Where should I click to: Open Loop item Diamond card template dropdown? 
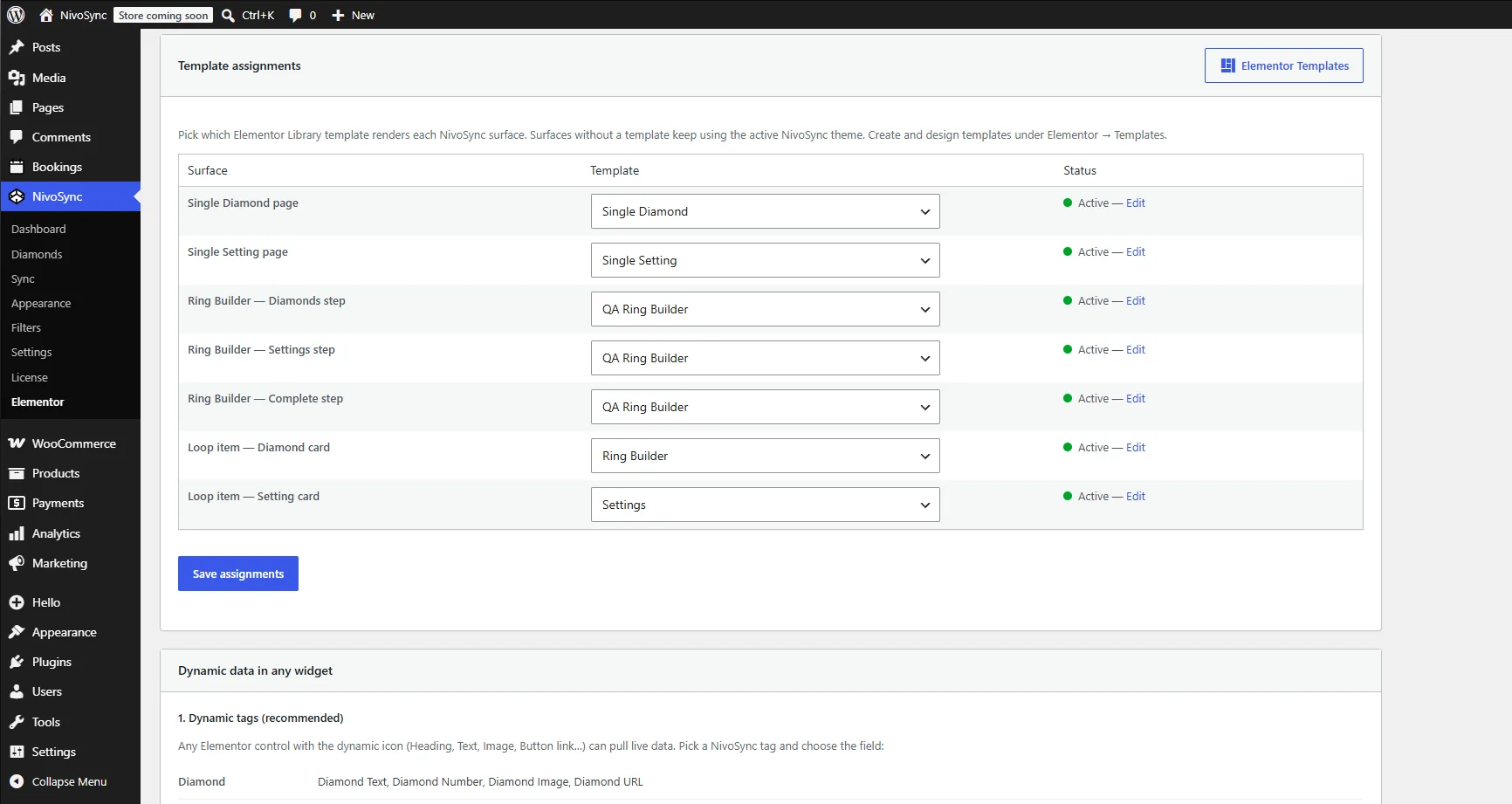(766, 456)
